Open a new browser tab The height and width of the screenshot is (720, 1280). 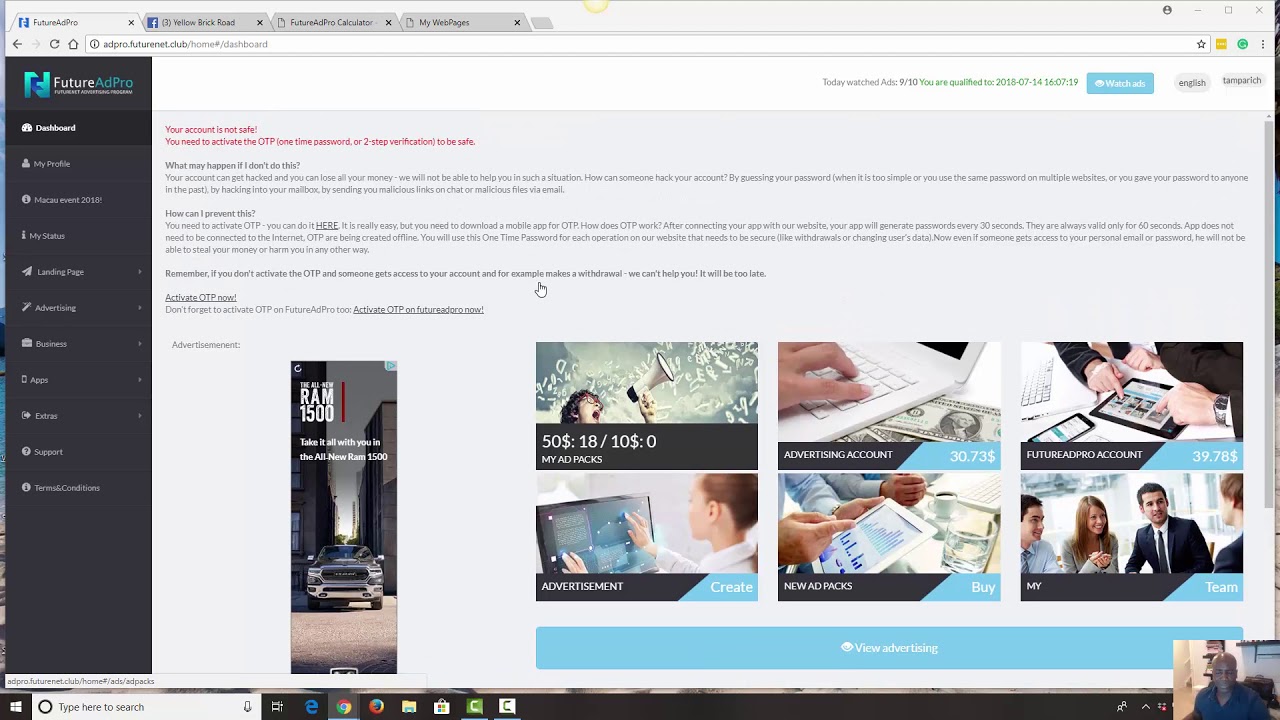click(541, 22)
